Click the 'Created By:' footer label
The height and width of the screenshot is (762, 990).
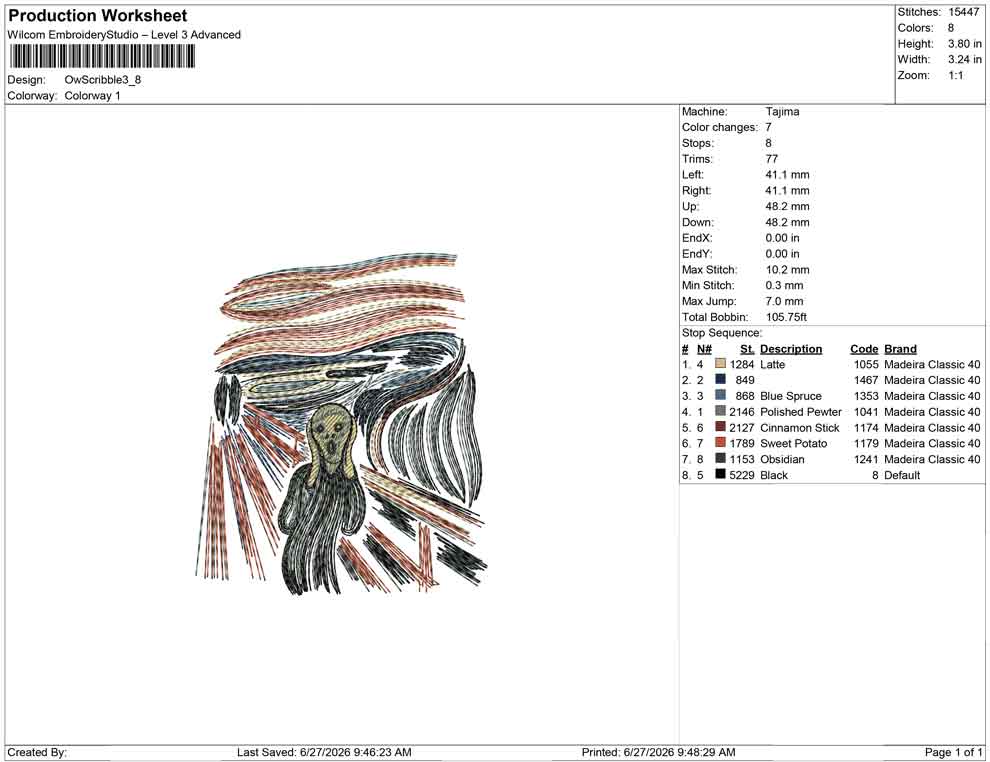37,752
